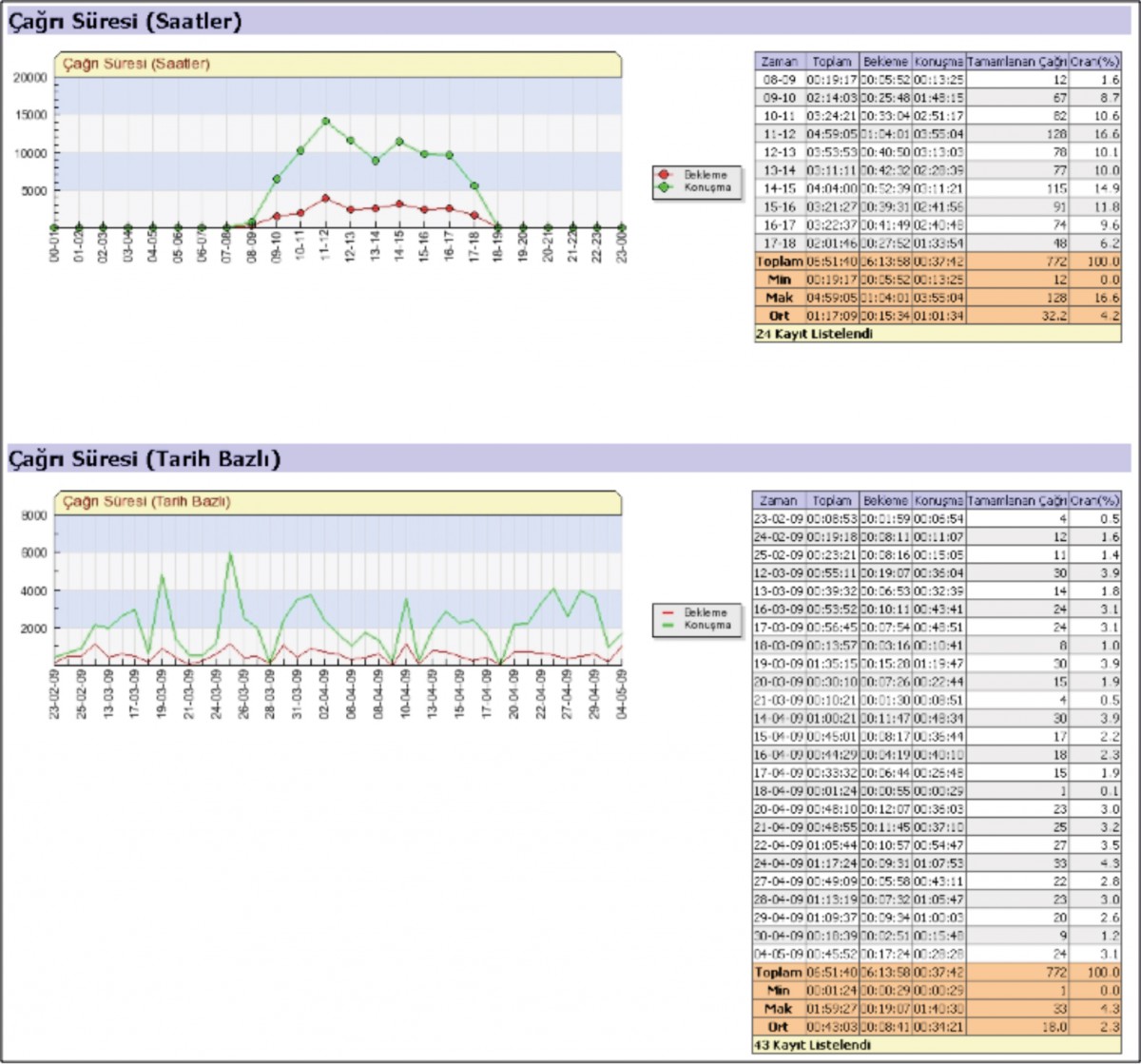Click the 03:11:11 cell in the 13-14 row
The width and height of the screenshot is (1141, 1064).
coord(832,170)
